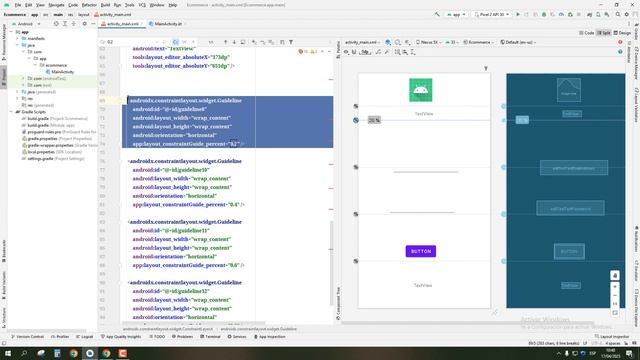Open the Ecommerce theme dropdown
This screenshot has width=640, height=360.
pyautogui.click(x=479, y=42)
